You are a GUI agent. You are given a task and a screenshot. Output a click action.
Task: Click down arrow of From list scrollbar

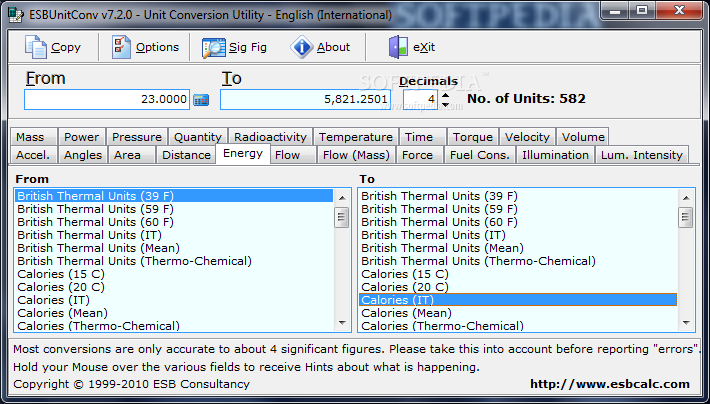(342, 323)
